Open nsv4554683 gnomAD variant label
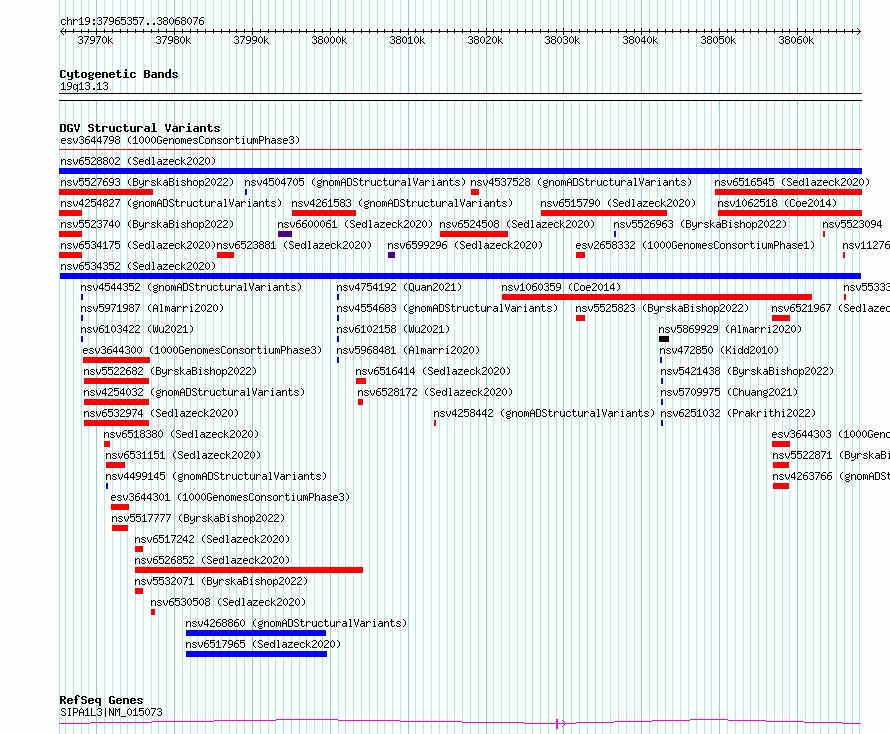Viewport: 890px width, 734px height. click(447, 308)
